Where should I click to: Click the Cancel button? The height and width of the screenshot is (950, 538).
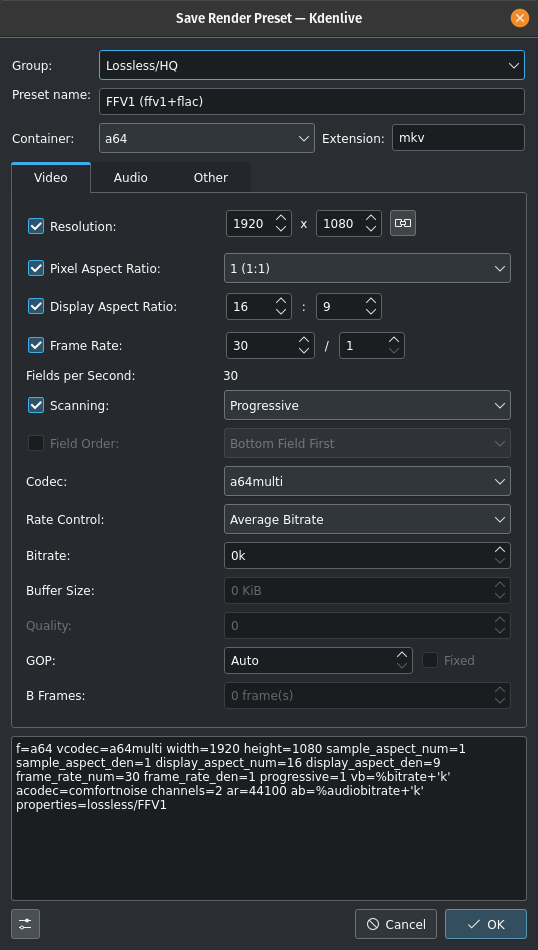pos(396,924)
